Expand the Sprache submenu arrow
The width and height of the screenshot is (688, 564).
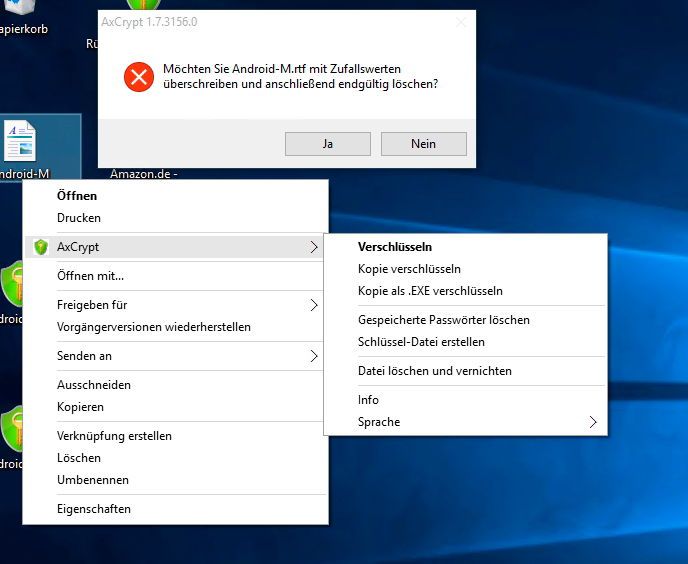(593, 422)
